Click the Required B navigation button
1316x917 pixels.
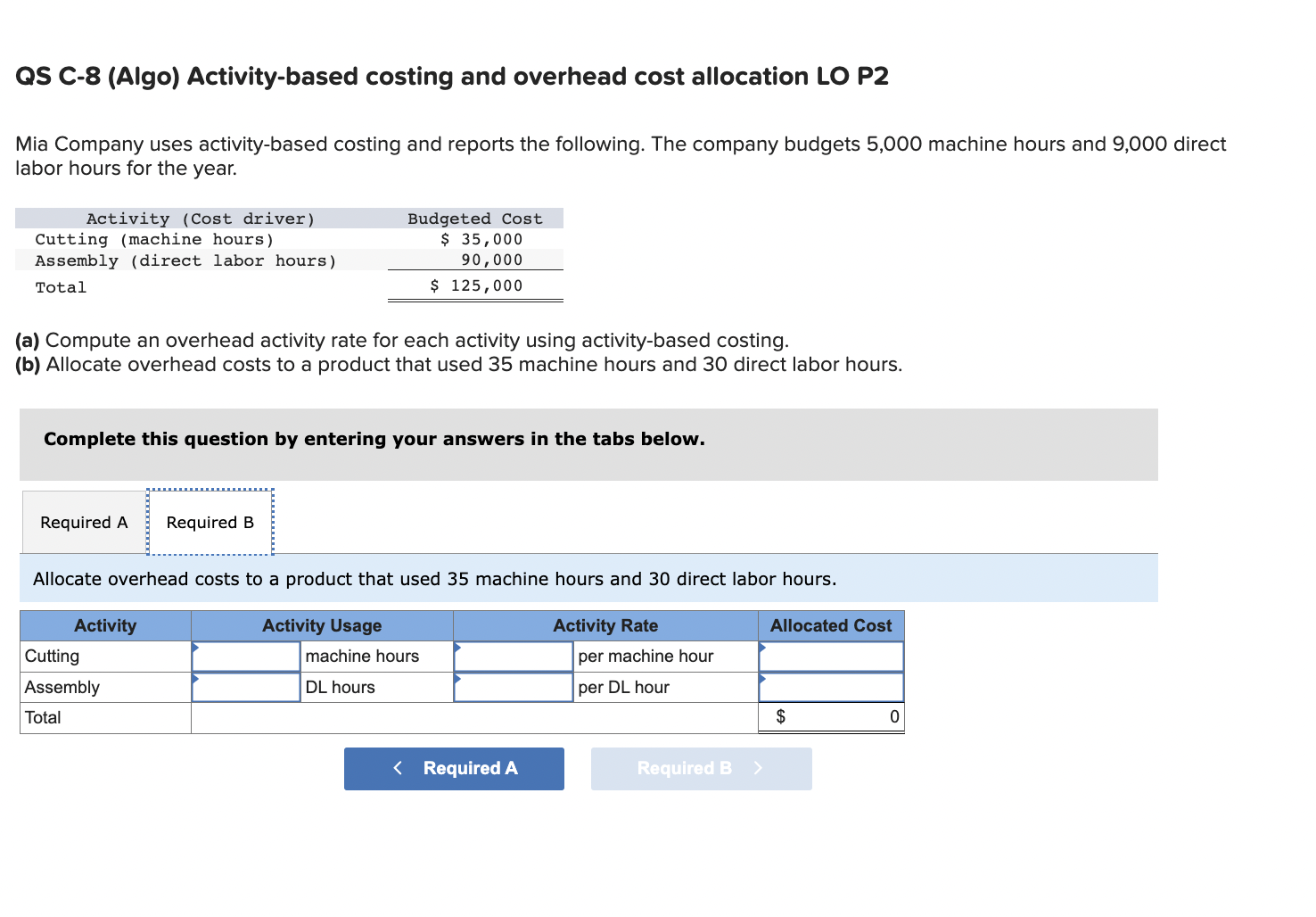(x=701, y=768)
